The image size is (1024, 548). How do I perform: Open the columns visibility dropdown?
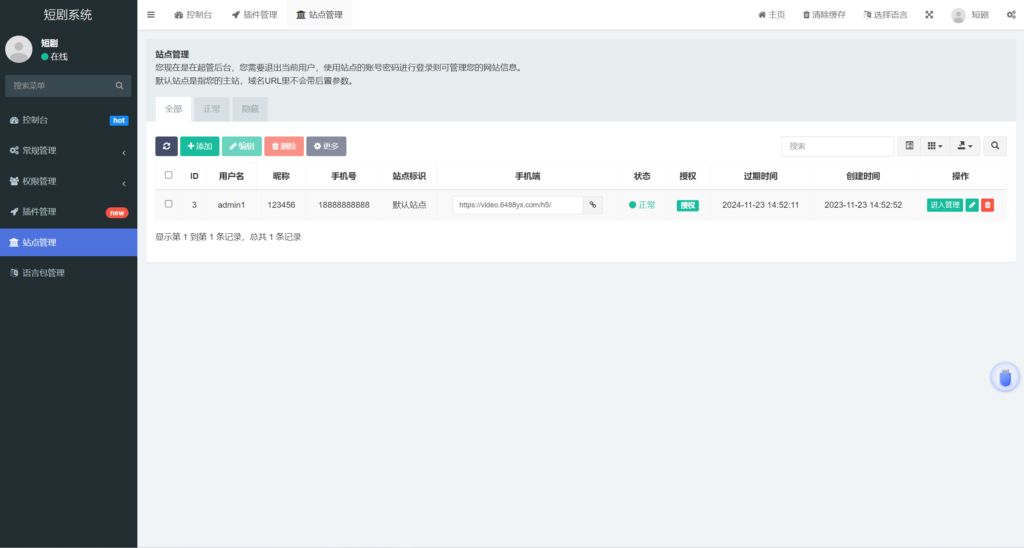click(935, 146)
